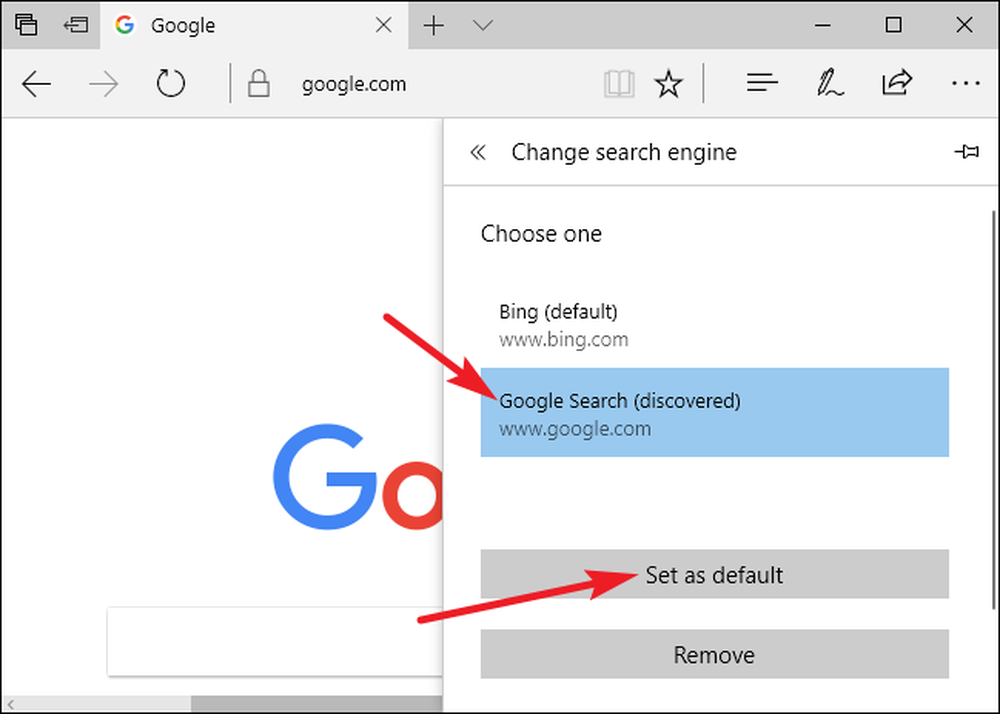Refresh the current page
This screenshot has width=1000, height=714.
(x=170, y=83)
